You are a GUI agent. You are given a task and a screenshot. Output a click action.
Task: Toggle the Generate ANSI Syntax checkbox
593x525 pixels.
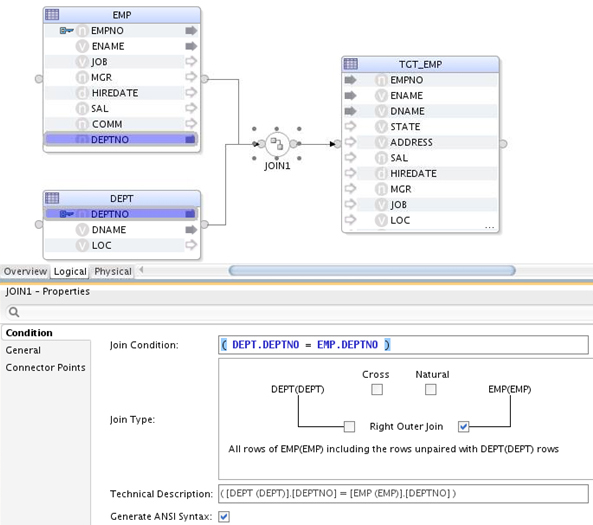coord(224,516)
